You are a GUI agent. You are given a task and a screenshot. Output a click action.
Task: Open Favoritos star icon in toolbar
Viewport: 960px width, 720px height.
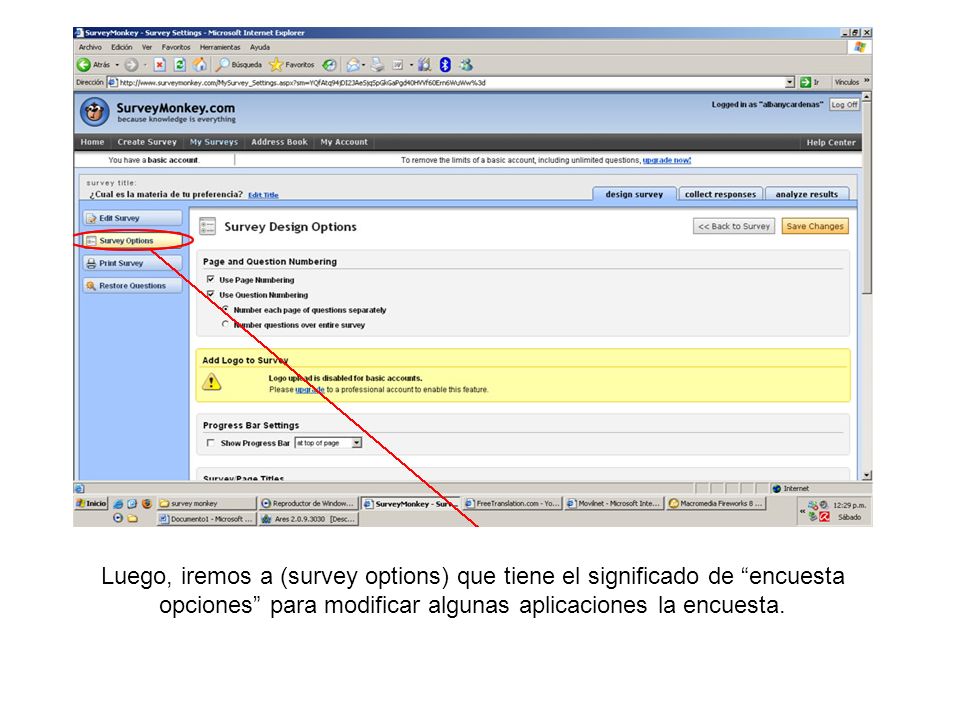[276, 64]
